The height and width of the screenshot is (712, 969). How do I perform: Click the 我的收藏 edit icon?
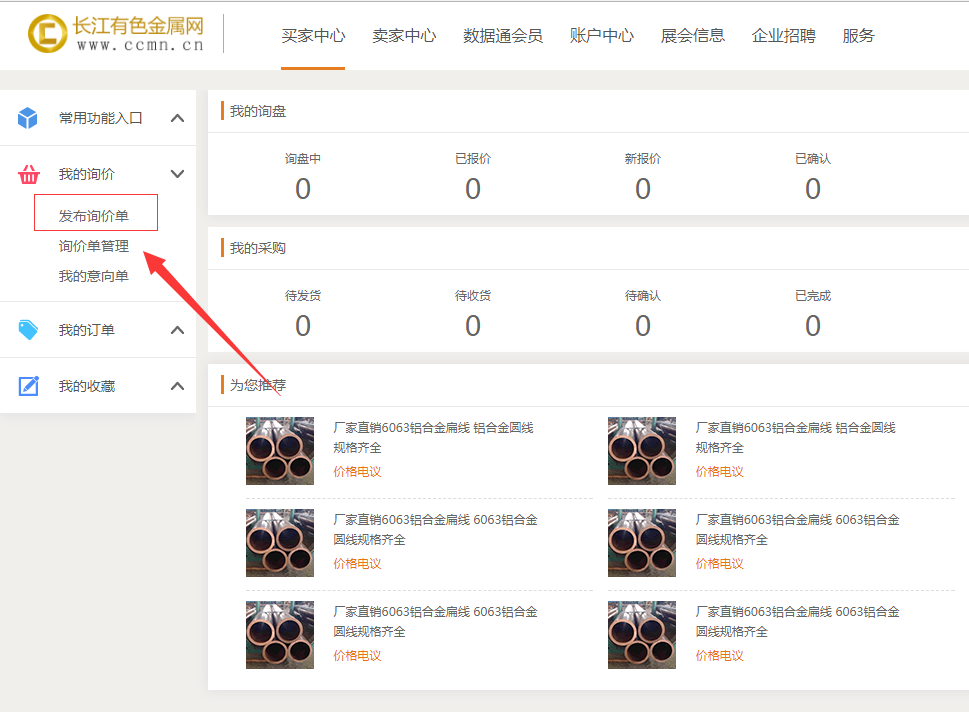pyautogui.click(x=28, y=386)
